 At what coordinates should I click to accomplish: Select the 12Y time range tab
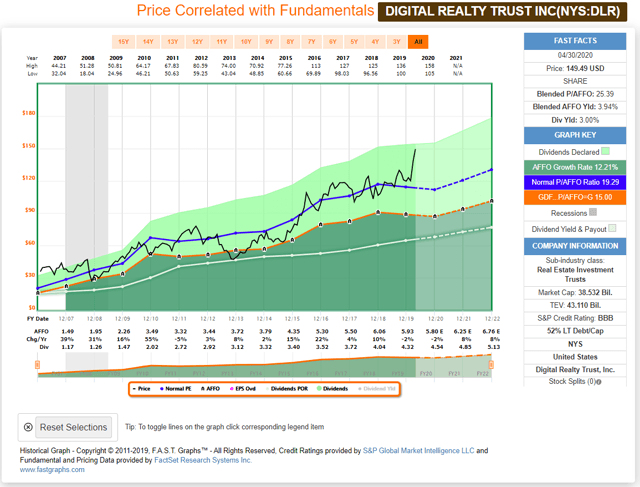pyautogui.click(x=198, y=42)
